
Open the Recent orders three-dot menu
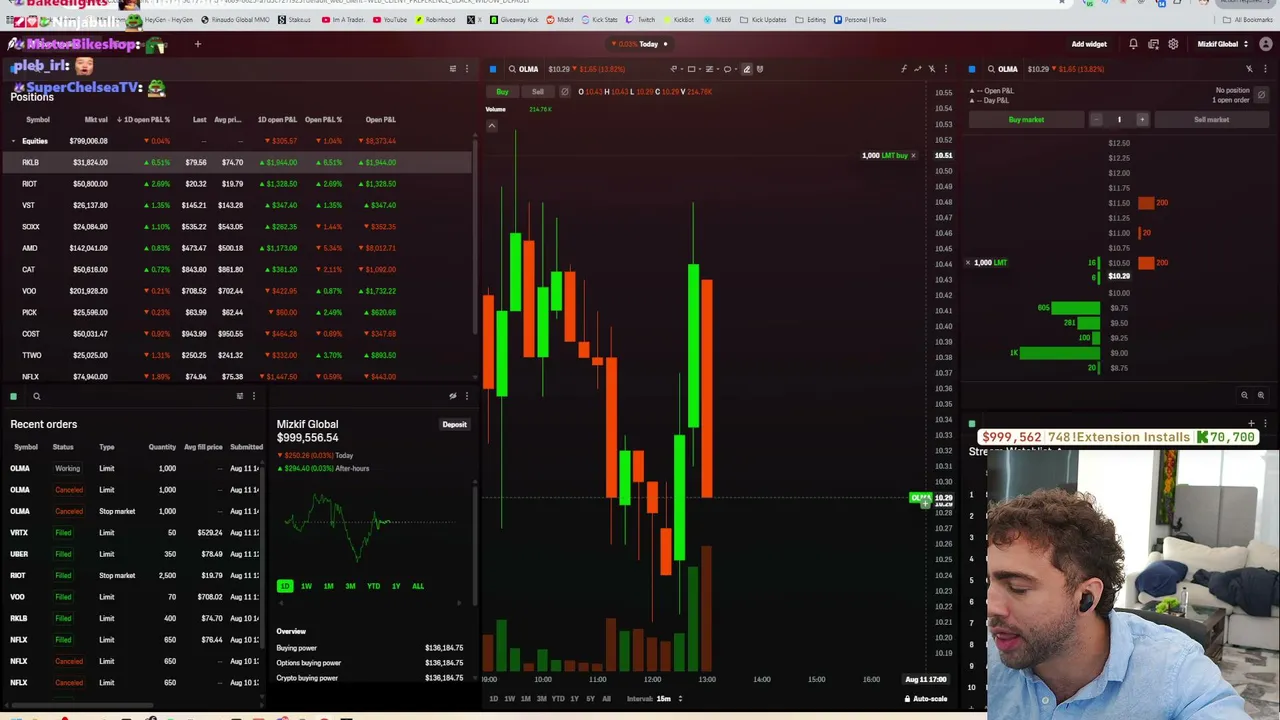coord(254,396)
